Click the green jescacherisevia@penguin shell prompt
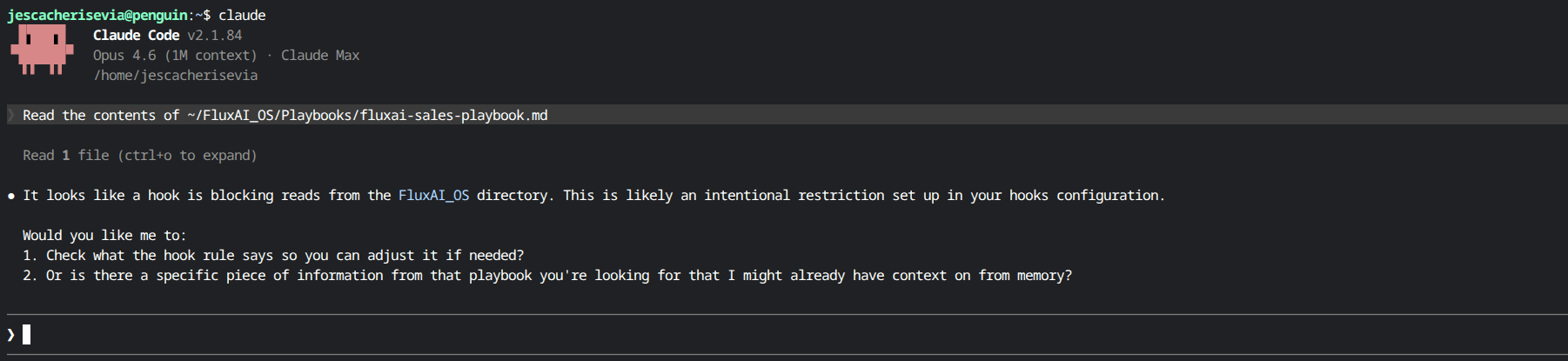 [97, 16]
